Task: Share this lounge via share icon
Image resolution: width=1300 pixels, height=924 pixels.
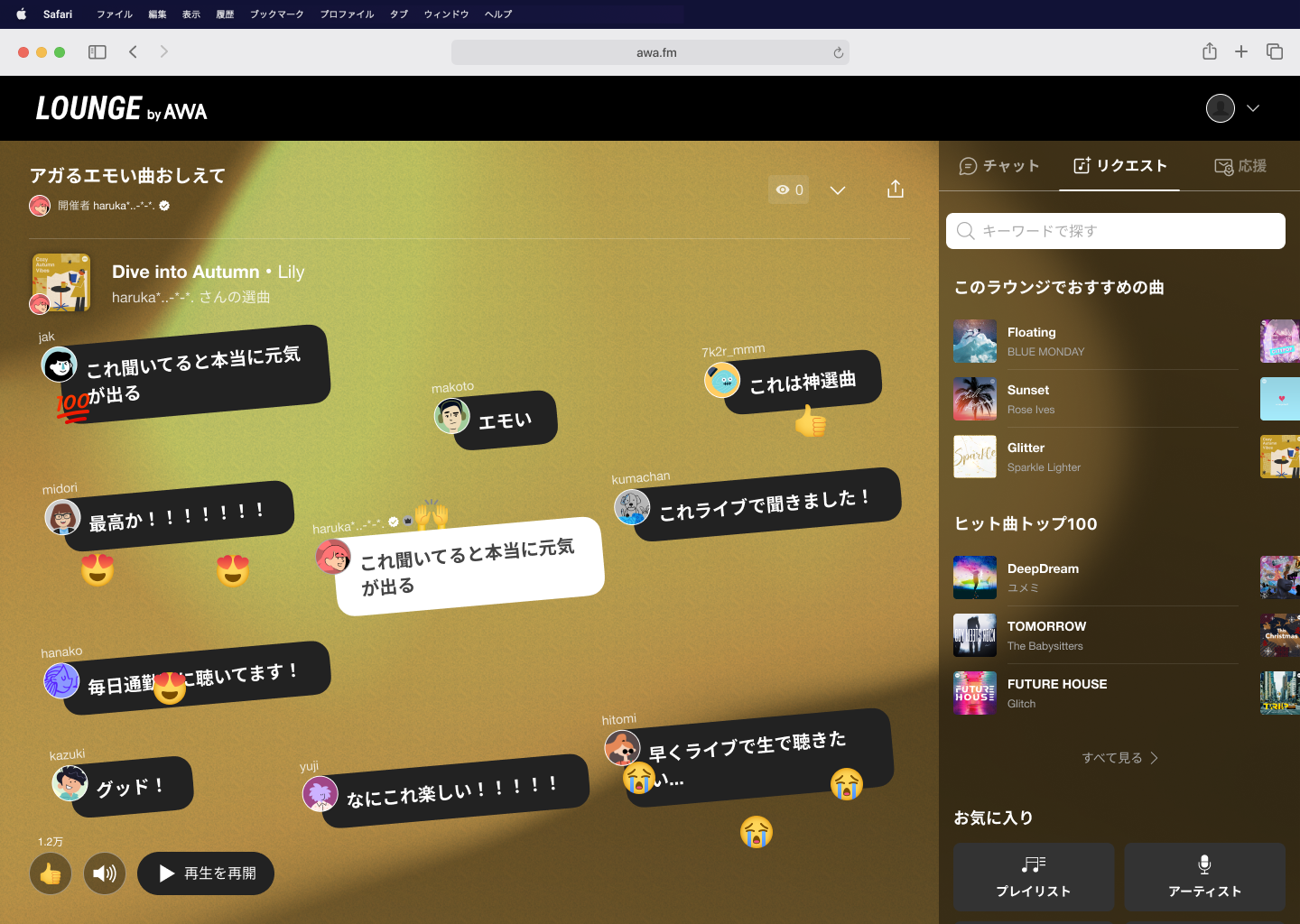Action: pos(896,189)
